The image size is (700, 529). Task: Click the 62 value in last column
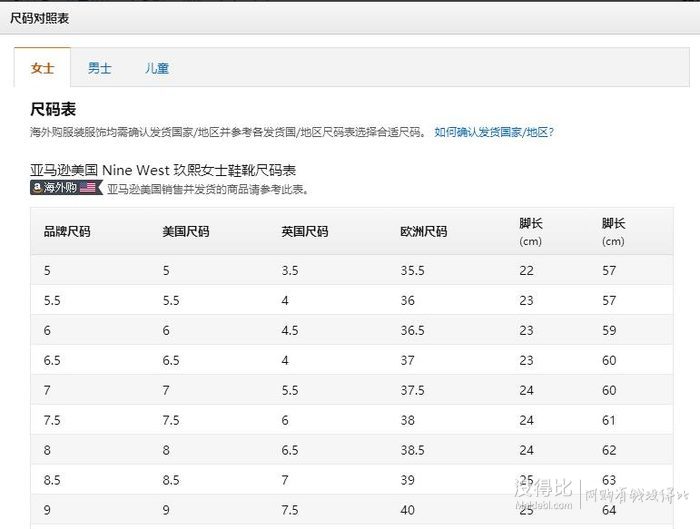tap(609, 450)
